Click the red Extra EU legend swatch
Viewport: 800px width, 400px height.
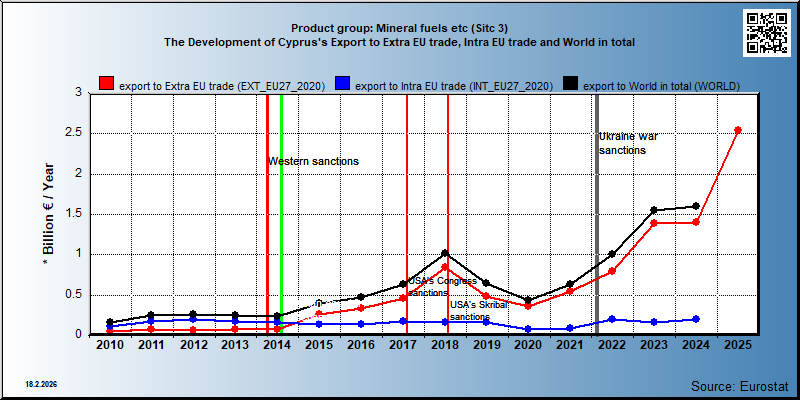tap(107, 85)
